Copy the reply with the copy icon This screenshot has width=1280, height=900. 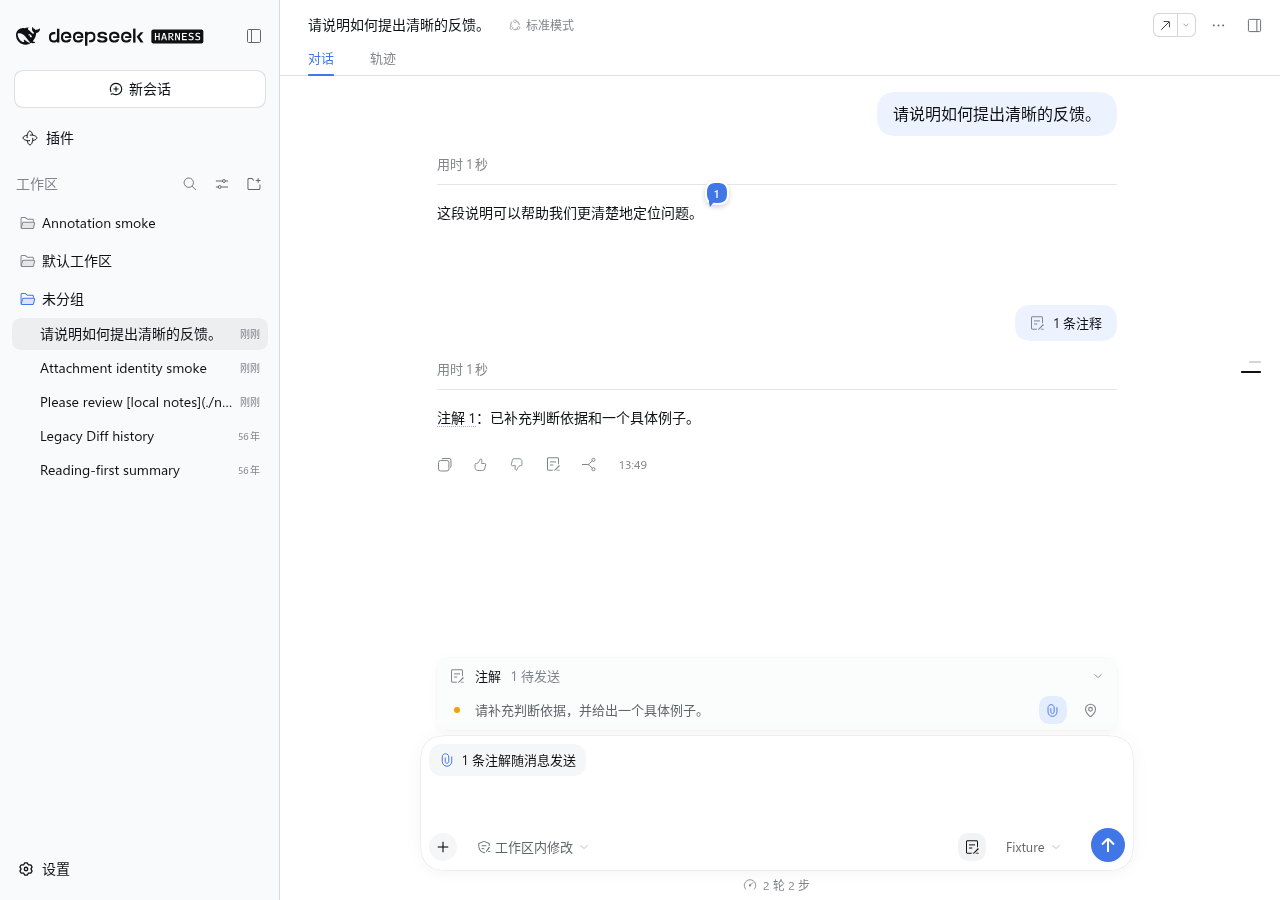pyautogui.click(x=445, y=464)
